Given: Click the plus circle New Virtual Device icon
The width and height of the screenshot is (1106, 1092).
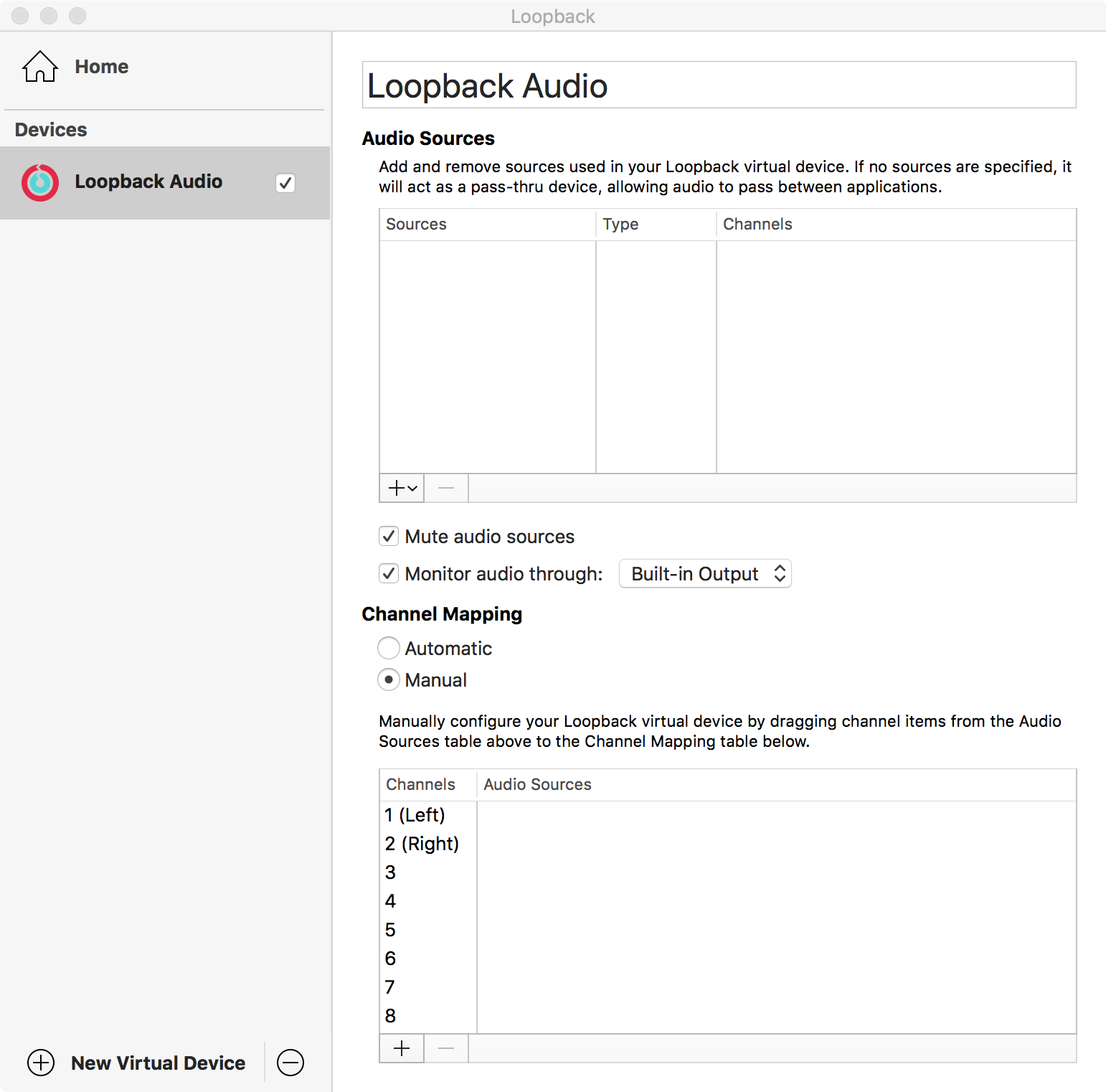Looking at the screenshot, I should pos(41,1063).
